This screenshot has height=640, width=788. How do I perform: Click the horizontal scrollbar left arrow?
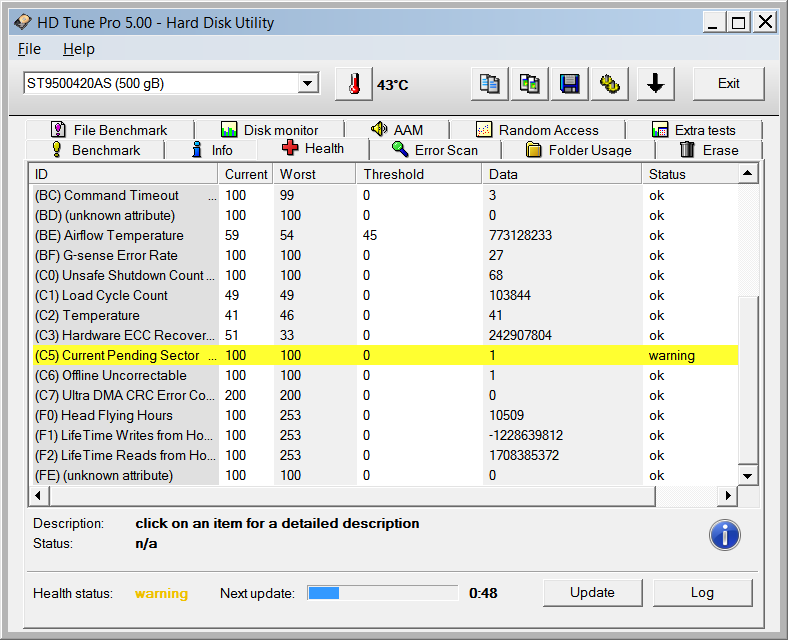[x=38, y=496]
